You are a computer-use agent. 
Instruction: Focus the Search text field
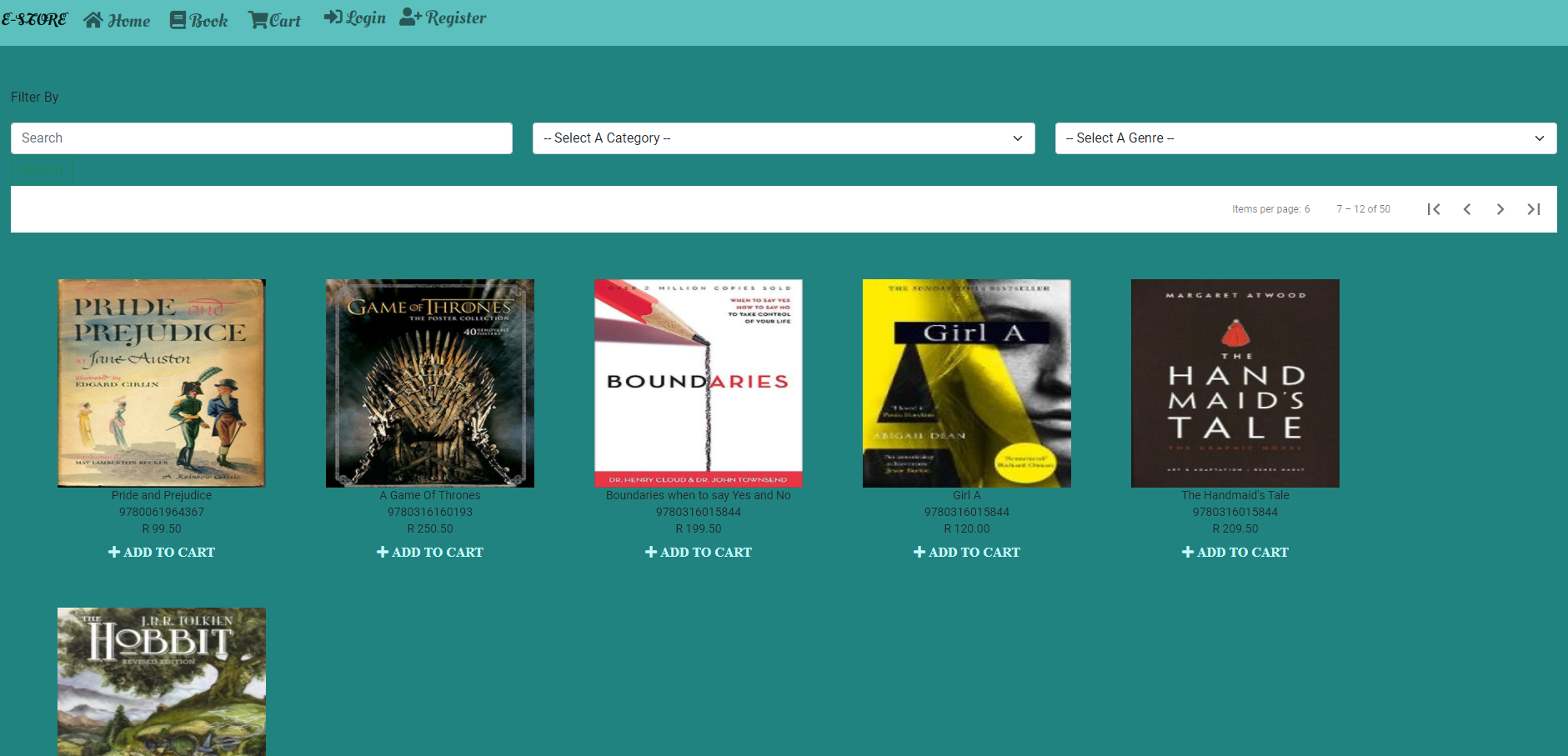point(261,138)
